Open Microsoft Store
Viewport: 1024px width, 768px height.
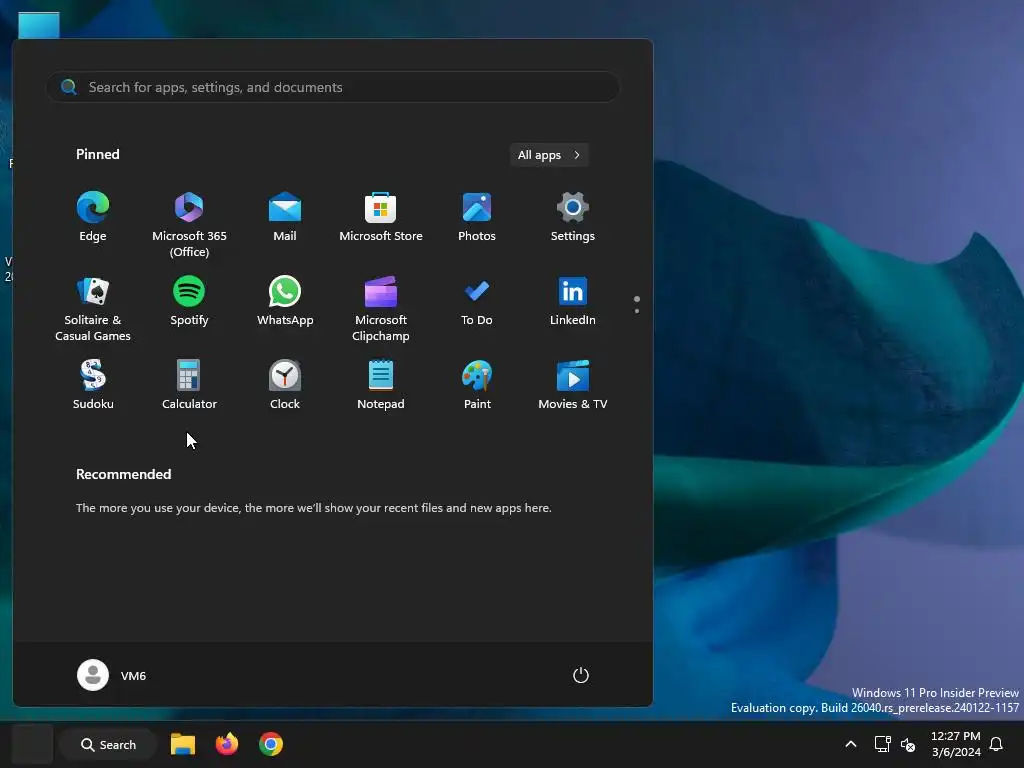[x=381, y=217]
